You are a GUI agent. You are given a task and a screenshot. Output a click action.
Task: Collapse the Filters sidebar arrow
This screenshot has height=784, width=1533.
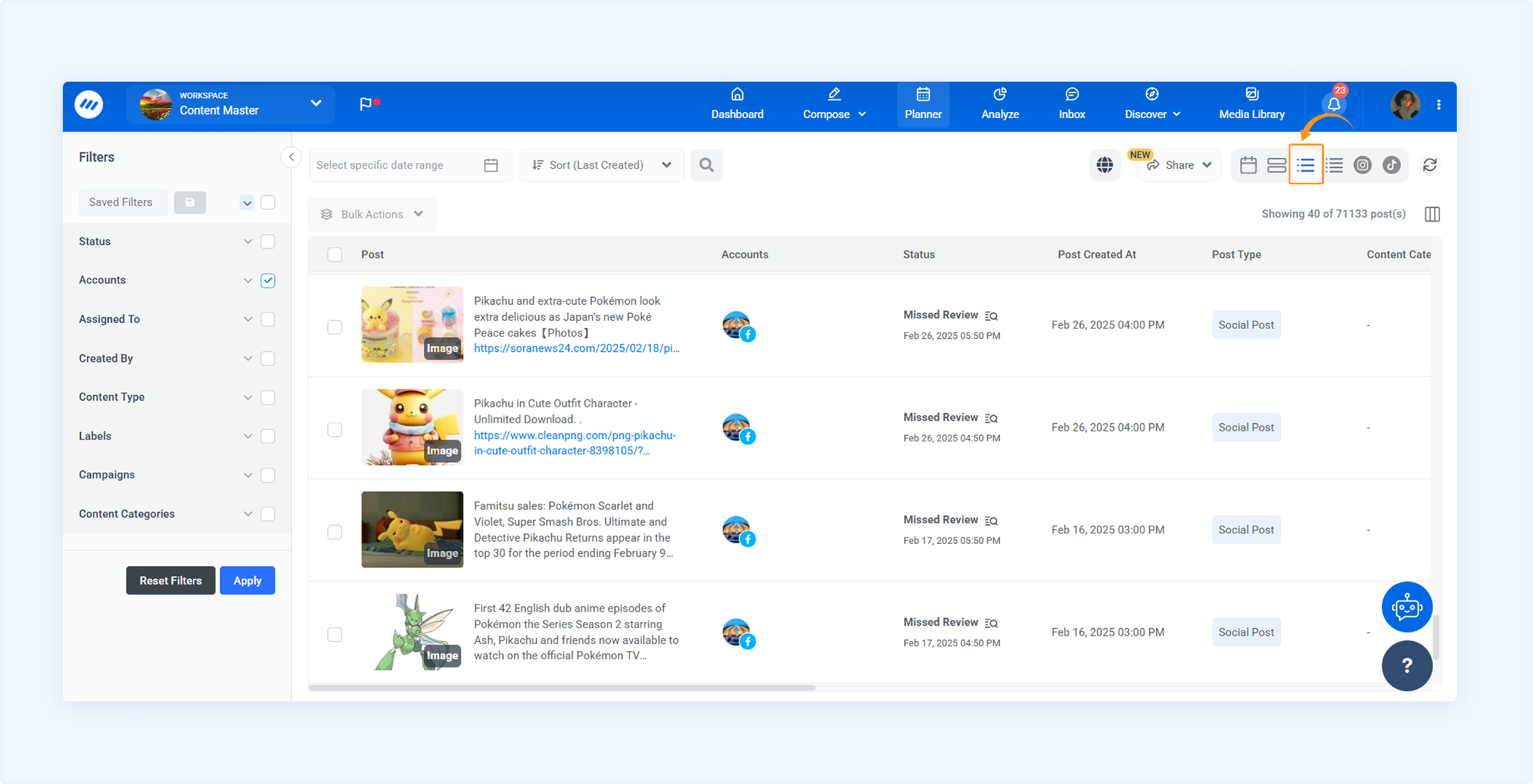[x=291, y=157]
